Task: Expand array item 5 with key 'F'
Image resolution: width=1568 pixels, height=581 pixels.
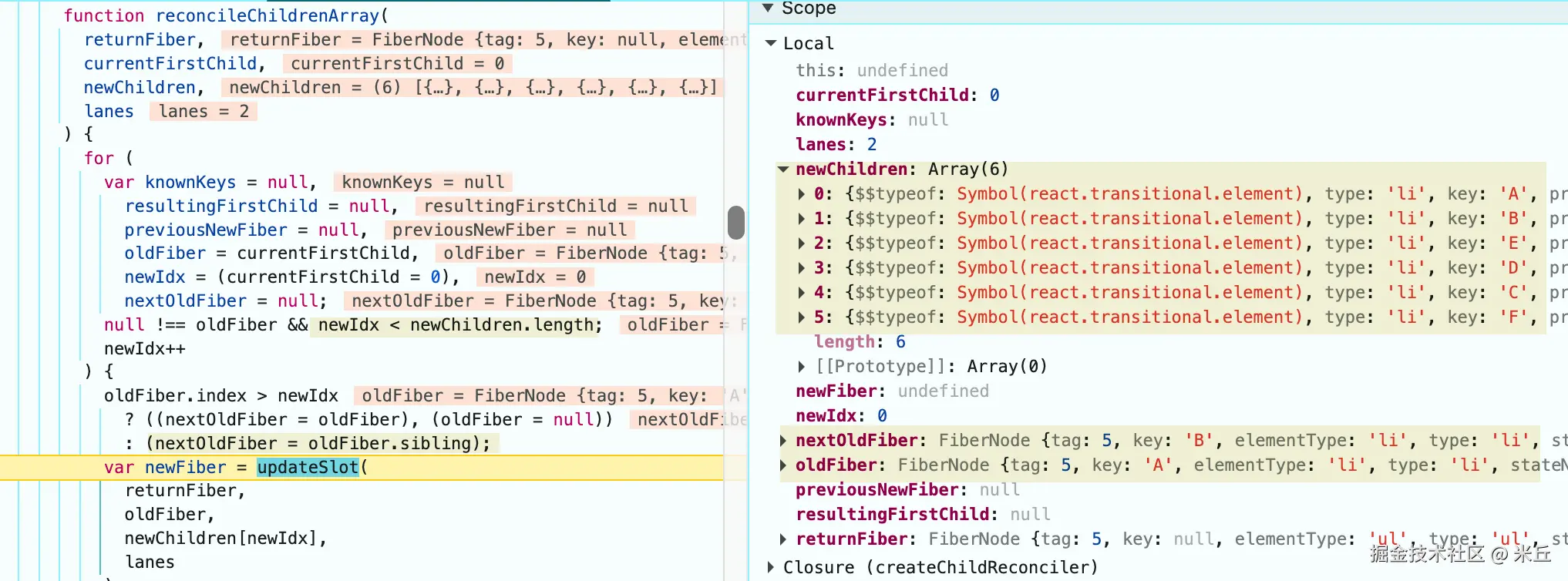Action: tap(802, 317)
